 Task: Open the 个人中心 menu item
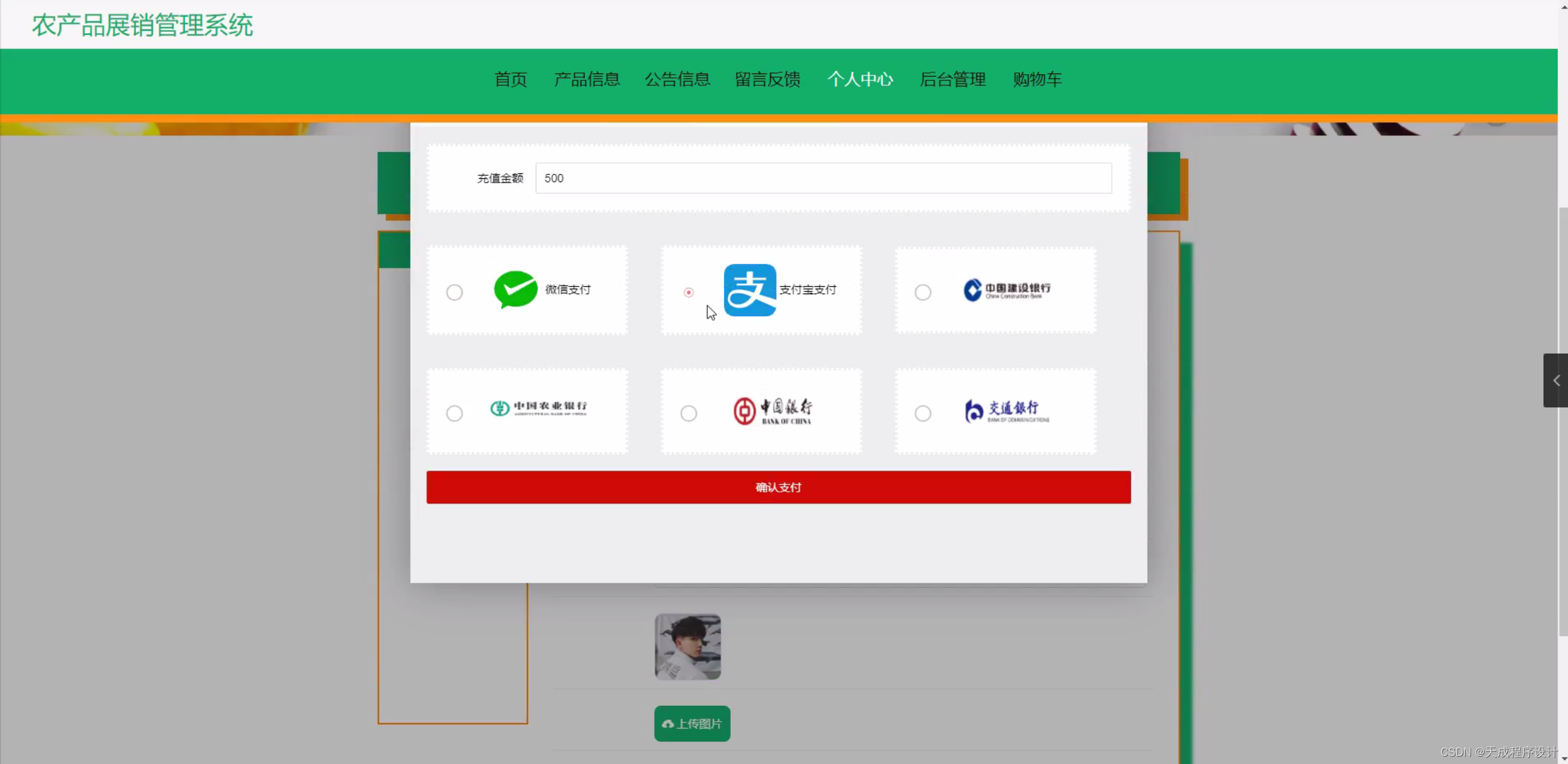click(860, 80)
